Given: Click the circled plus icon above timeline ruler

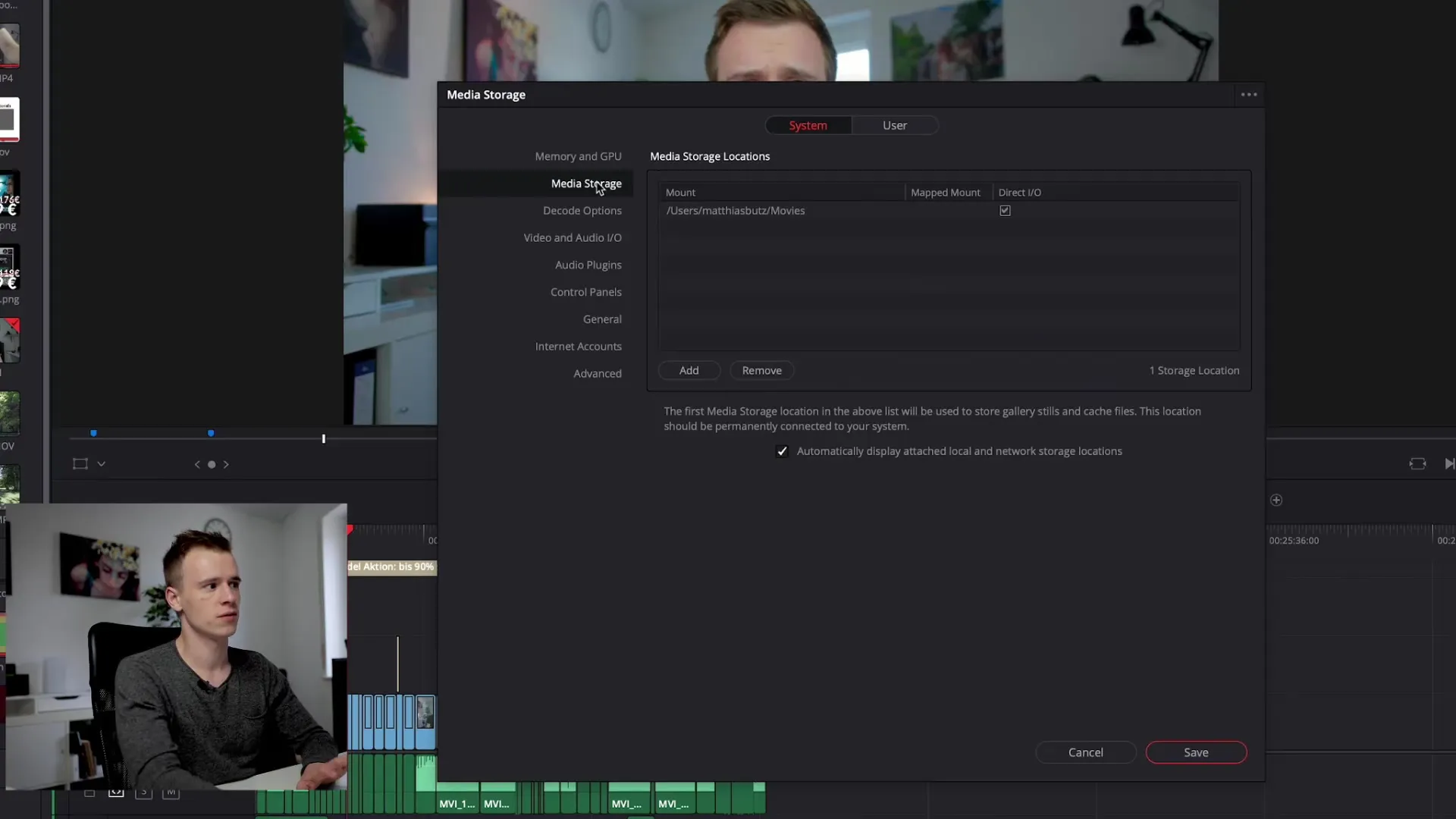Looking at the screenshot, I should pos(1276,500).
